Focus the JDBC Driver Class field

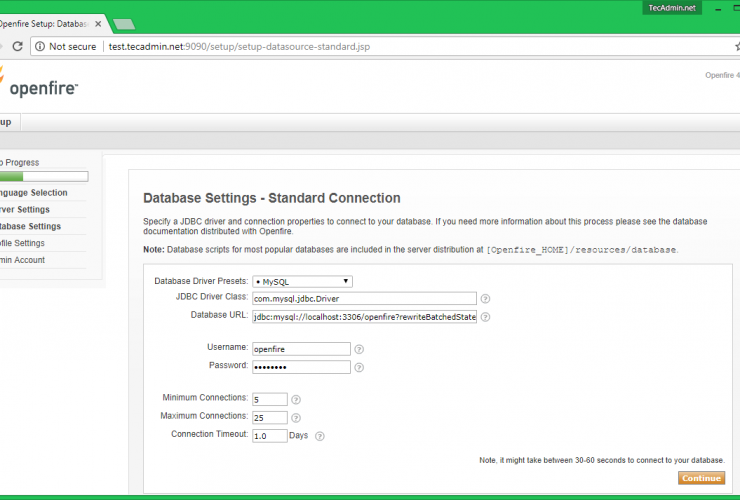[x=364, y=298]
